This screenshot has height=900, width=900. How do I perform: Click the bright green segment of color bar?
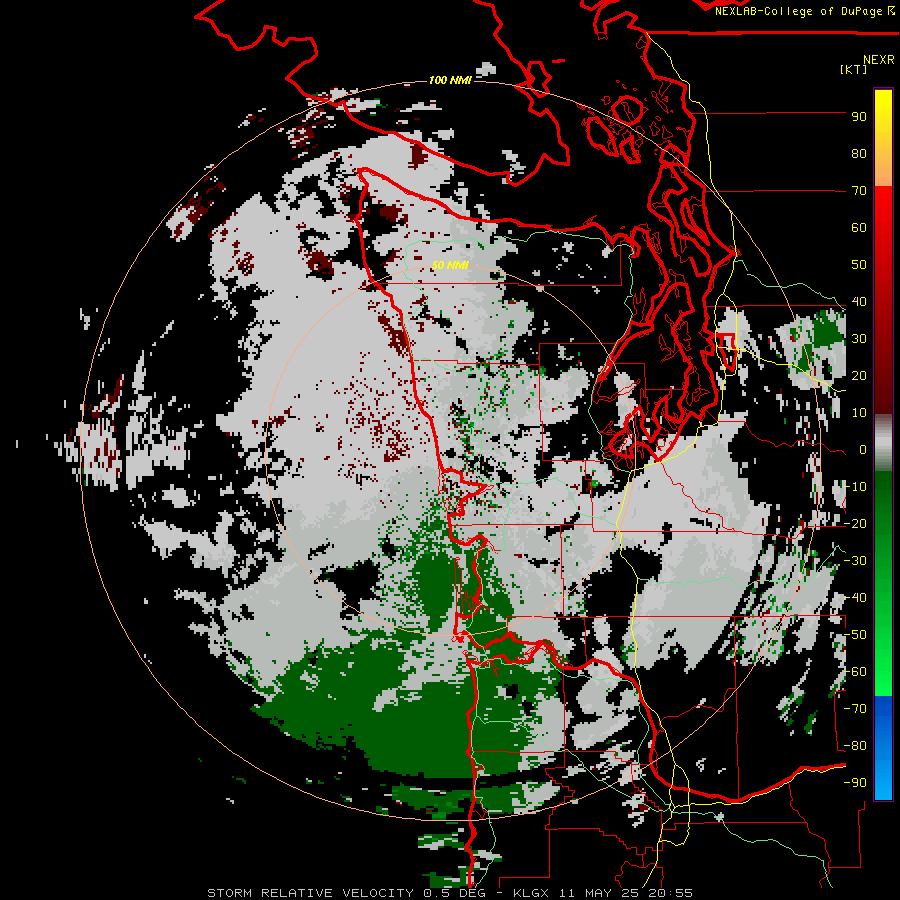tap(883, 649)
